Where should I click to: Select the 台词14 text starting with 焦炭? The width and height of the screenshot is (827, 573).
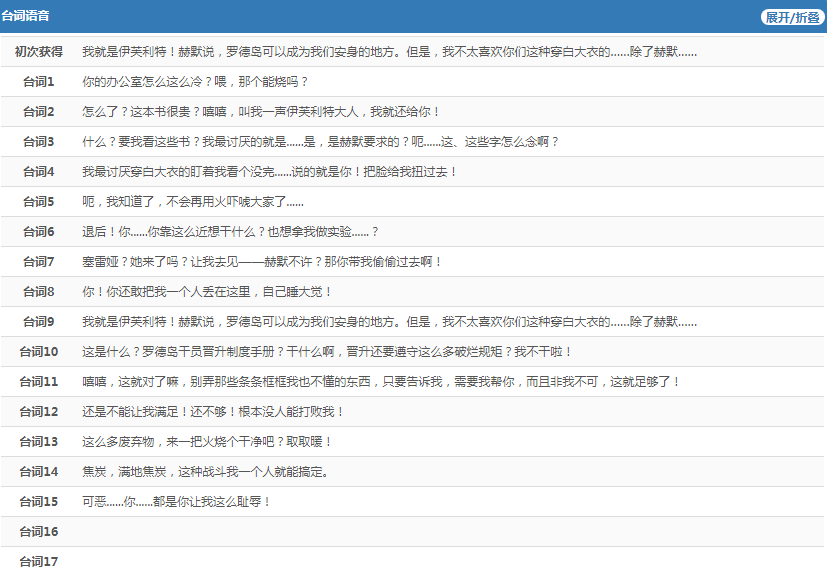click(x=205, y=471)
